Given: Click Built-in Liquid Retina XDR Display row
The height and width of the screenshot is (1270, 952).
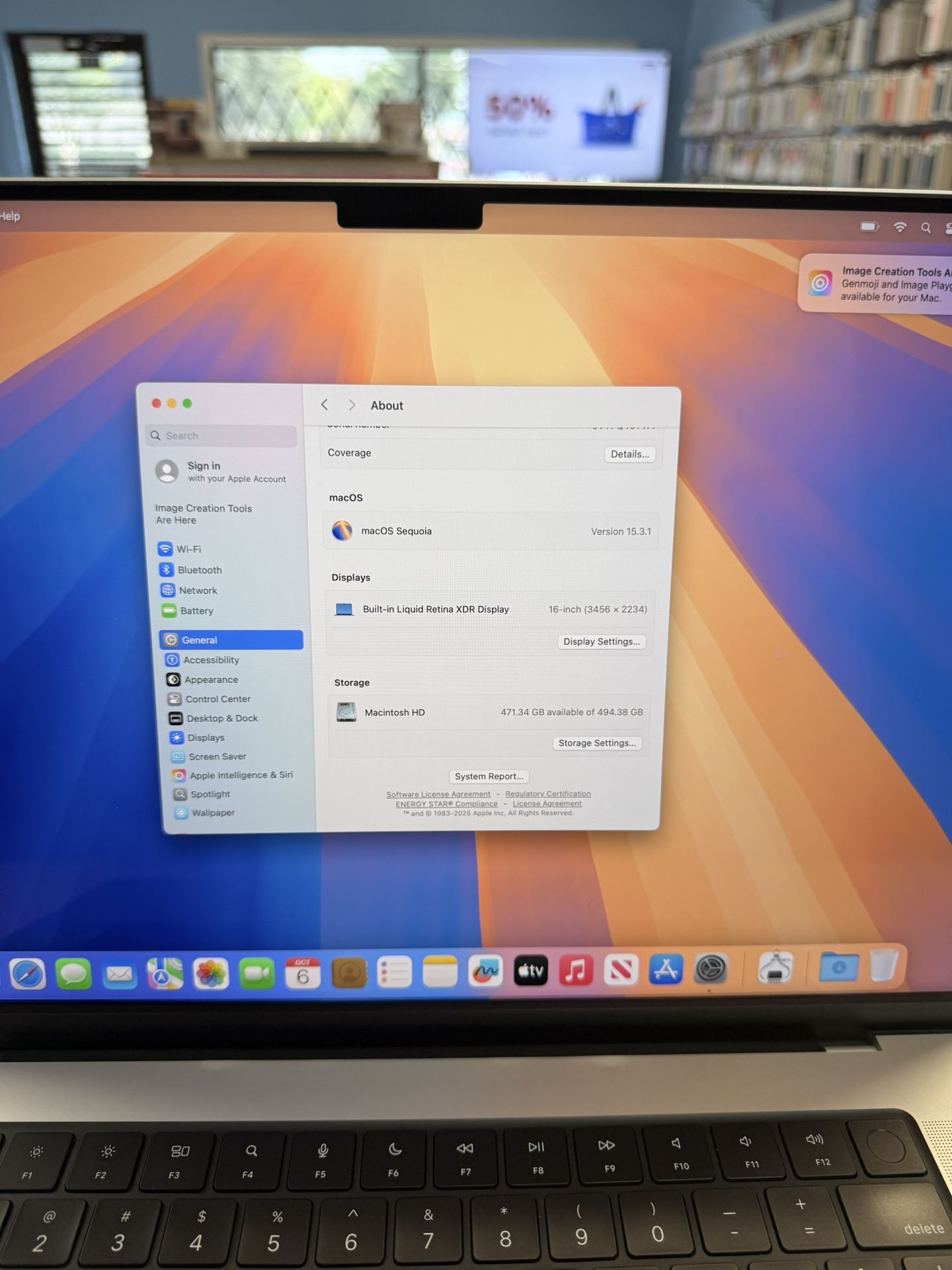Looking at the screenshot, I should [491, 609].
